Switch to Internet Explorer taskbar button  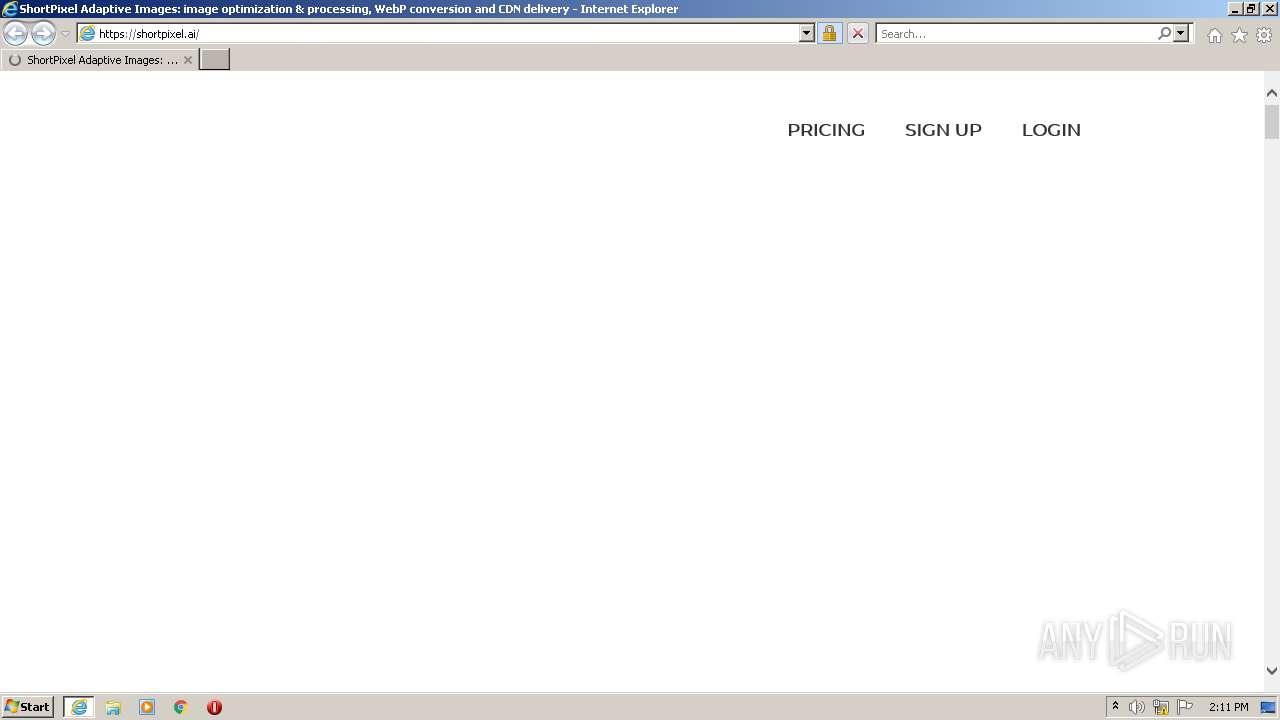[79, 707]
